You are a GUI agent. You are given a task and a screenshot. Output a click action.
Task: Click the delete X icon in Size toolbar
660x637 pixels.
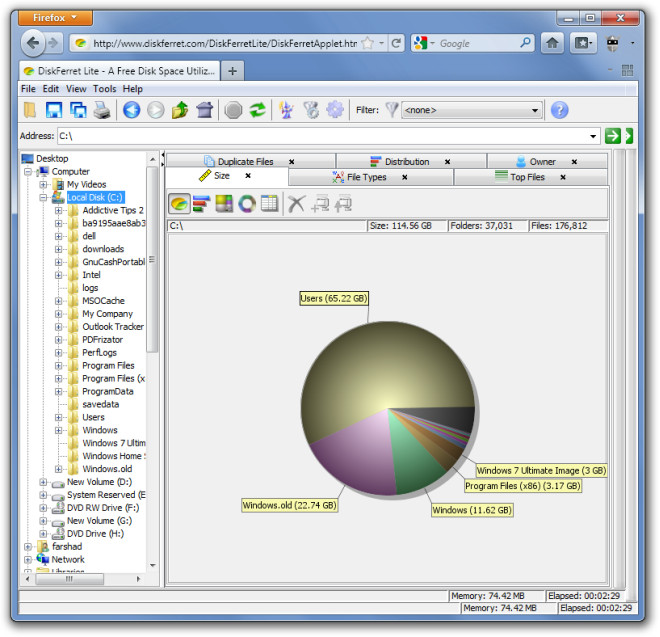coord(296,204)
